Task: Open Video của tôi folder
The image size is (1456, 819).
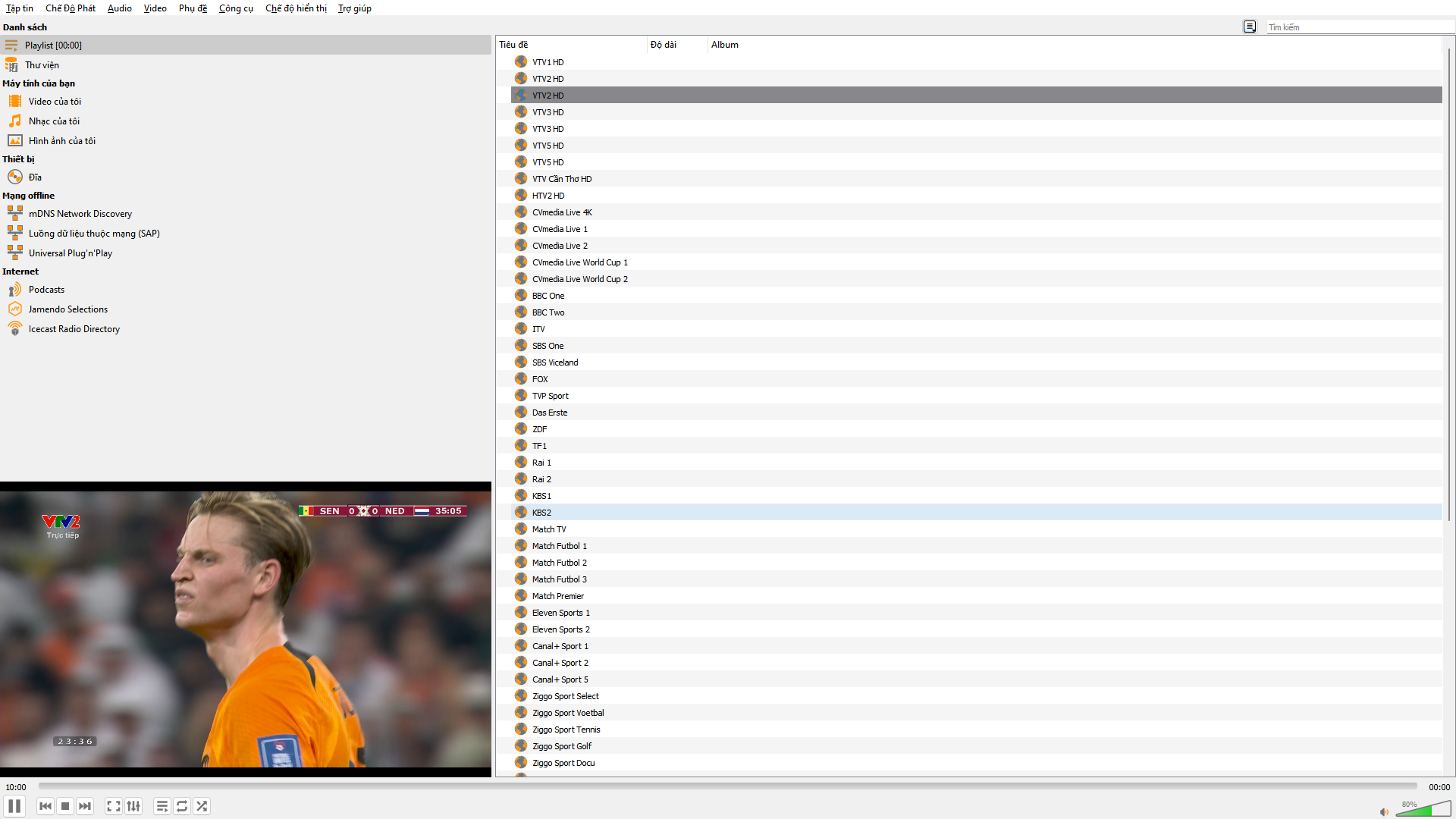Action: tap(246, 102)
